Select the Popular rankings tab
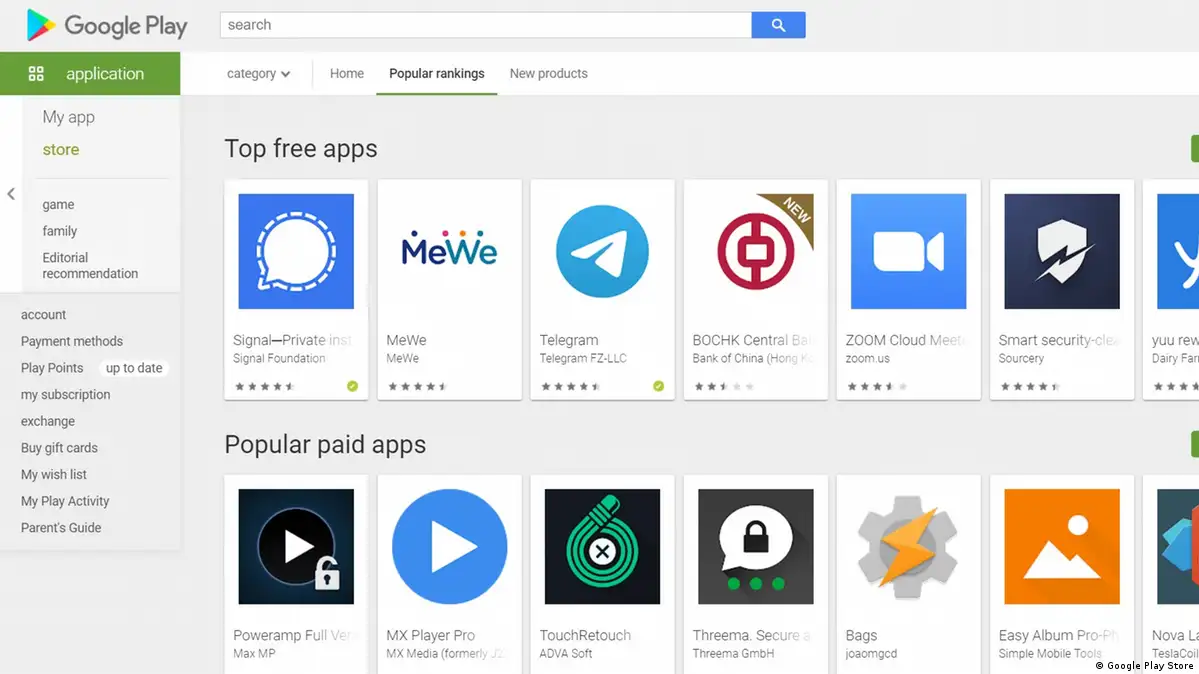Viewport: 1199px width, 674px height. [437, 73]
